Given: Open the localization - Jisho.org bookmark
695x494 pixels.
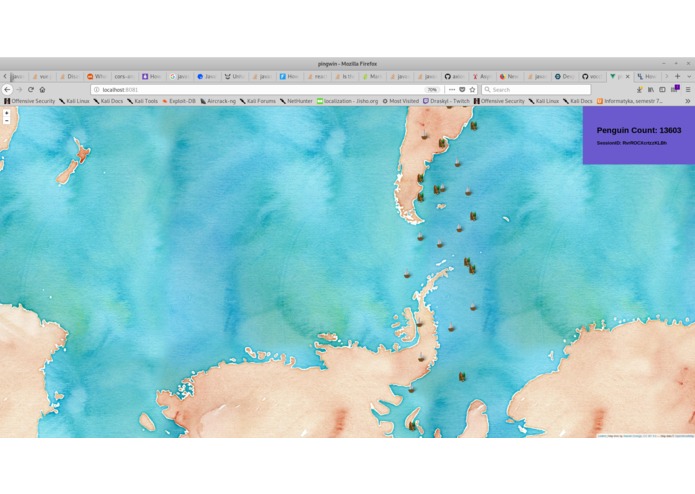Looking at the screenshot, I should 348,101.
